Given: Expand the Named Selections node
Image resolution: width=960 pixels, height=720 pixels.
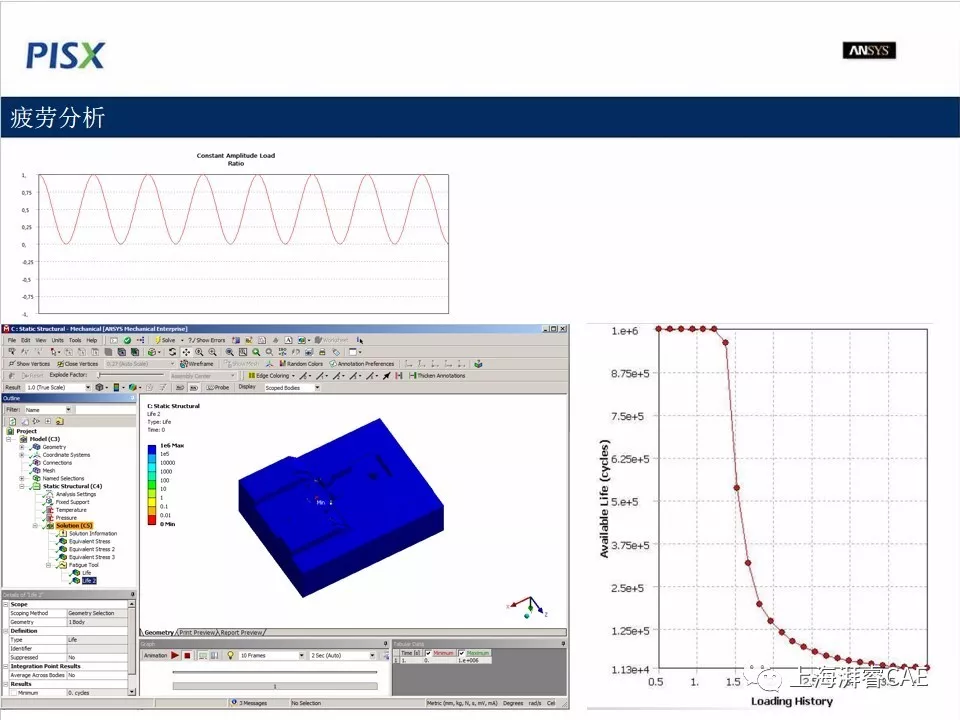Looking at the screenshot, I should click(x=21, y=478).
